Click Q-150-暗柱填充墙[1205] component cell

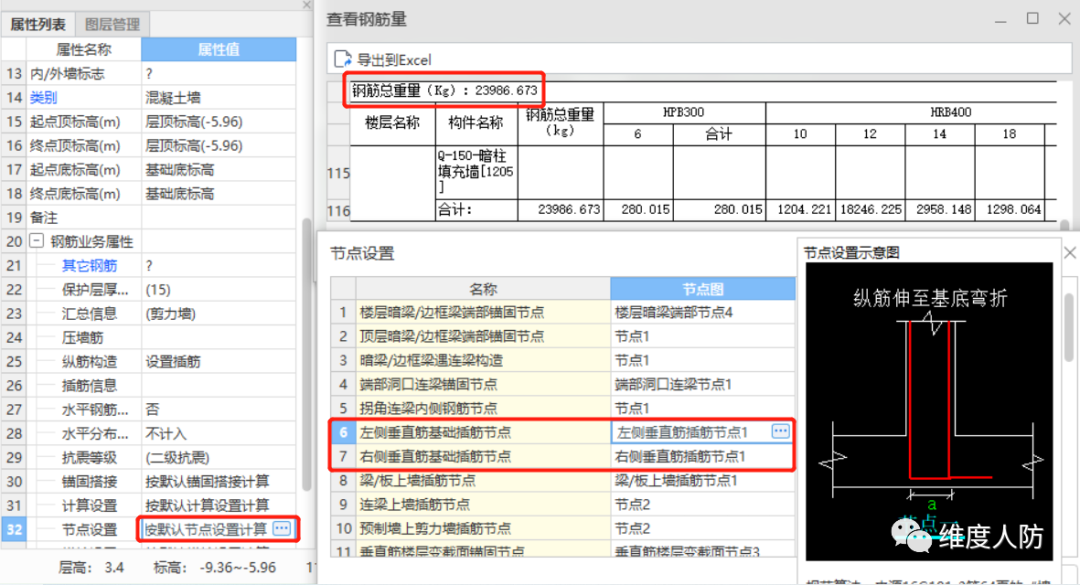[x=476, y=172]
